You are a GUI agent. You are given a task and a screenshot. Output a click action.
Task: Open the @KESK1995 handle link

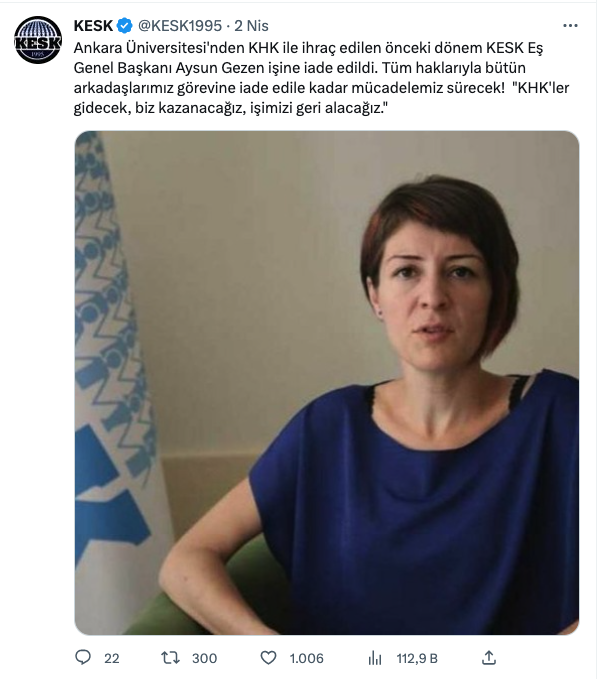click(x=180, y=26)
